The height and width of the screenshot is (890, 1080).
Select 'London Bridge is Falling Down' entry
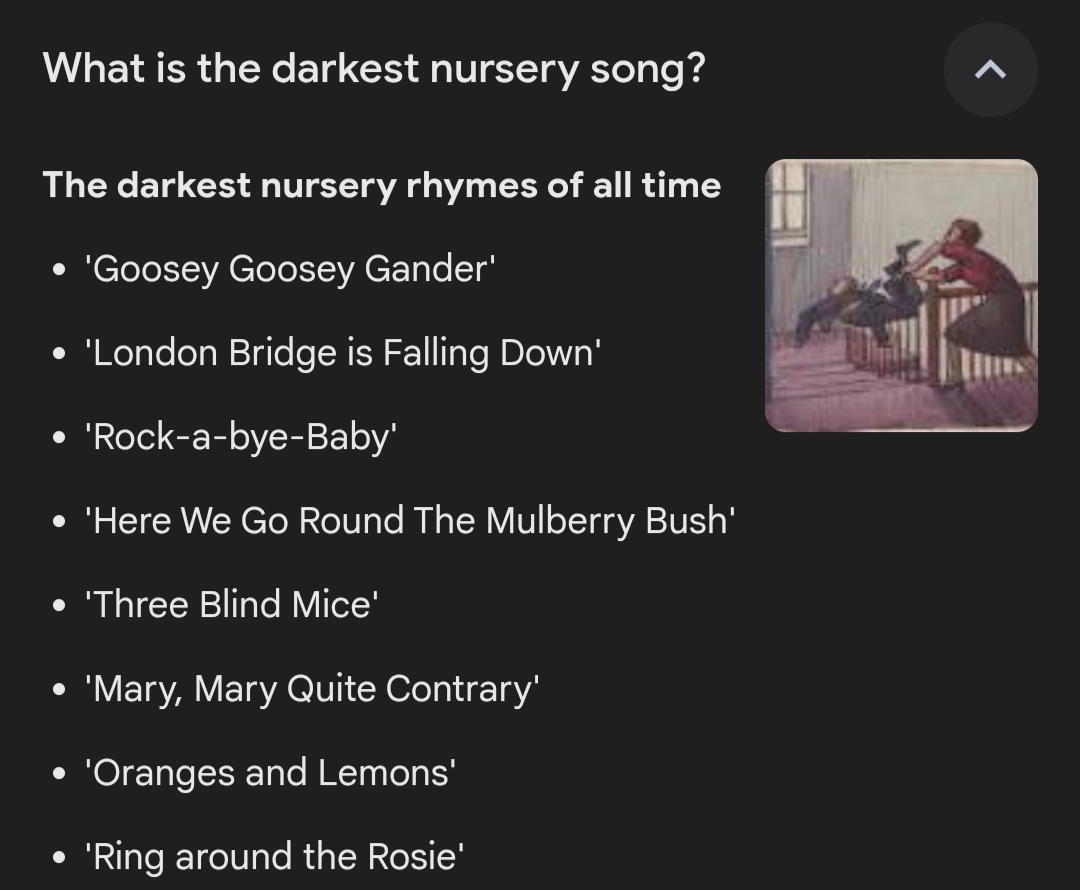(x=343, y=353)
